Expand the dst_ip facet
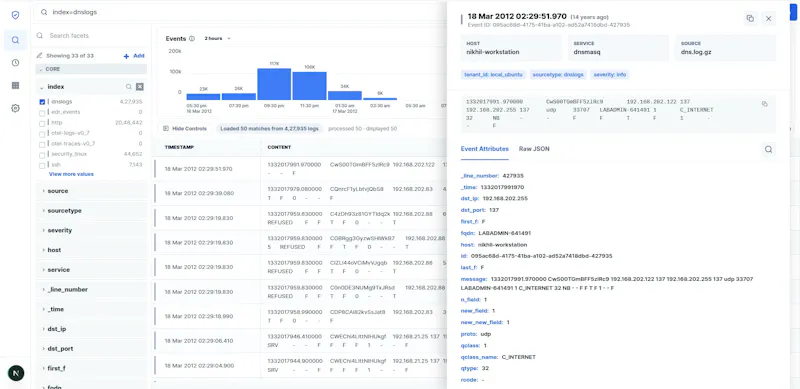Image resolution: width=800 pixels, height=389 pixels. click(x=92, y=329)
